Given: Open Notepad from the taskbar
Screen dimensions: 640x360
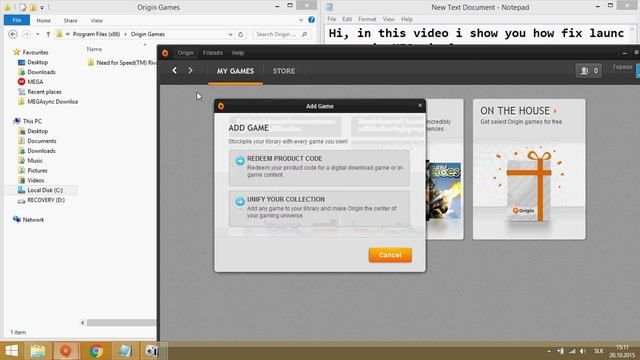Looking at the screenshot, I should (x=124, y=351).
